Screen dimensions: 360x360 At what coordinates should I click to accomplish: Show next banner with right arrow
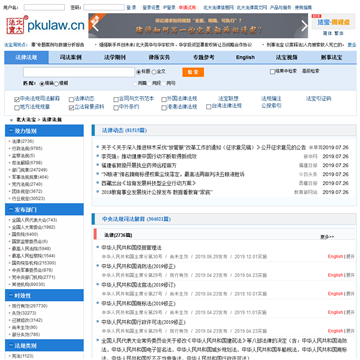304,26
